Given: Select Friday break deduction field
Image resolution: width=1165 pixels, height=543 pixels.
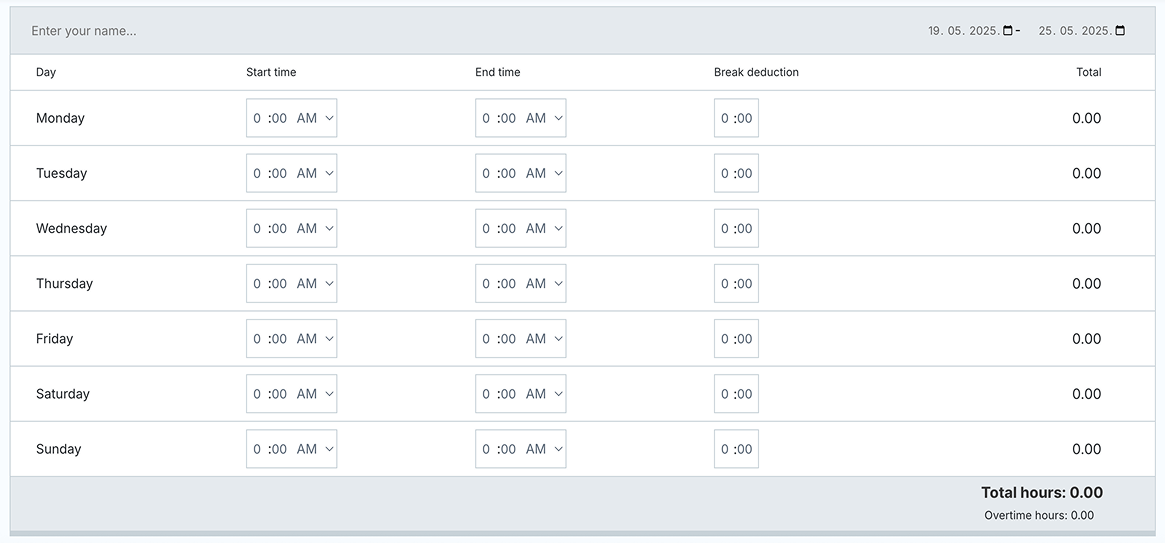Looking at the screenshot, I should [x=736, y=339].
